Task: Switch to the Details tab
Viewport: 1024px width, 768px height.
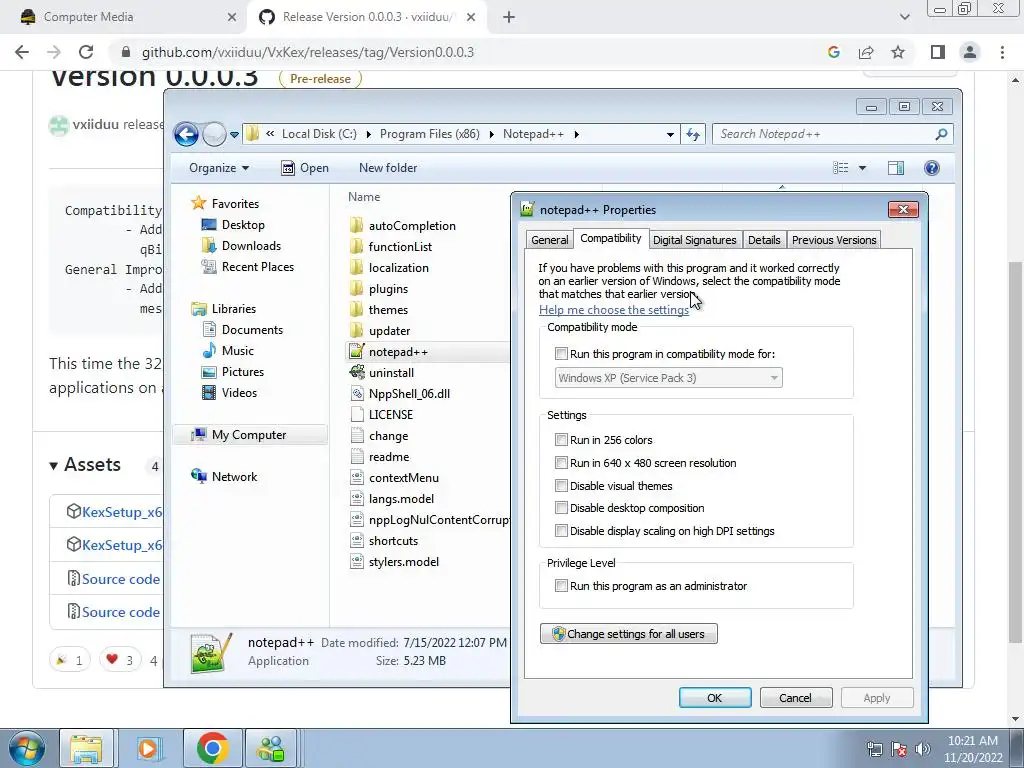Action: 764,240
